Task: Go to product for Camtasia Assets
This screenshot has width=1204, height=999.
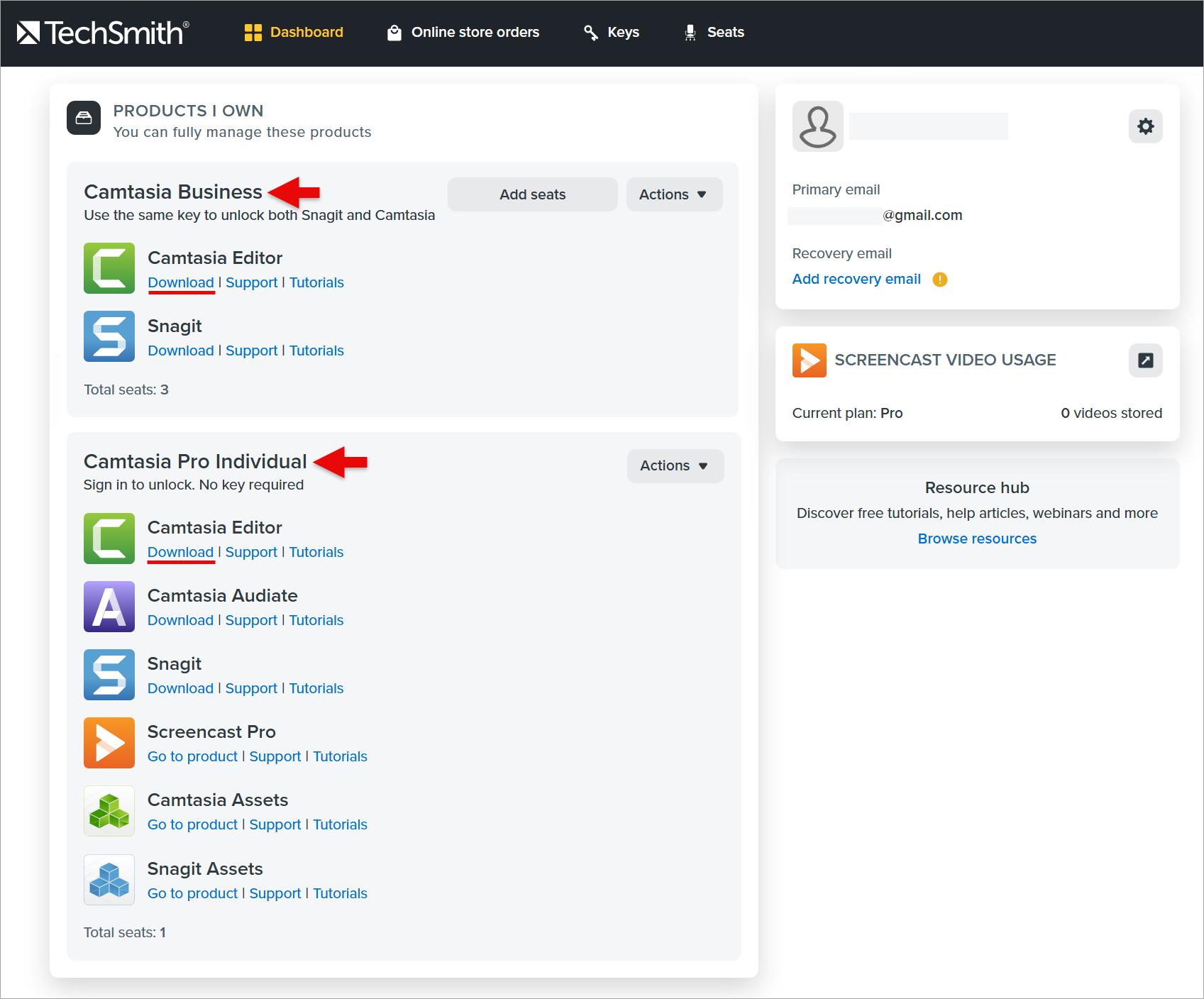Action: click(x=192, y=825)
